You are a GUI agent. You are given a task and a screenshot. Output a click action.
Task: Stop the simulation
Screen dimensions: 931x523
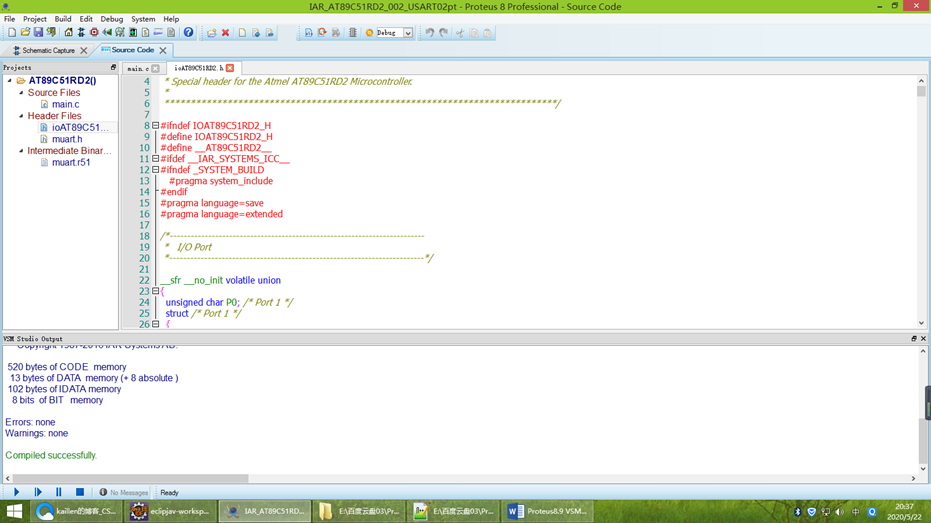coord(80,492)
